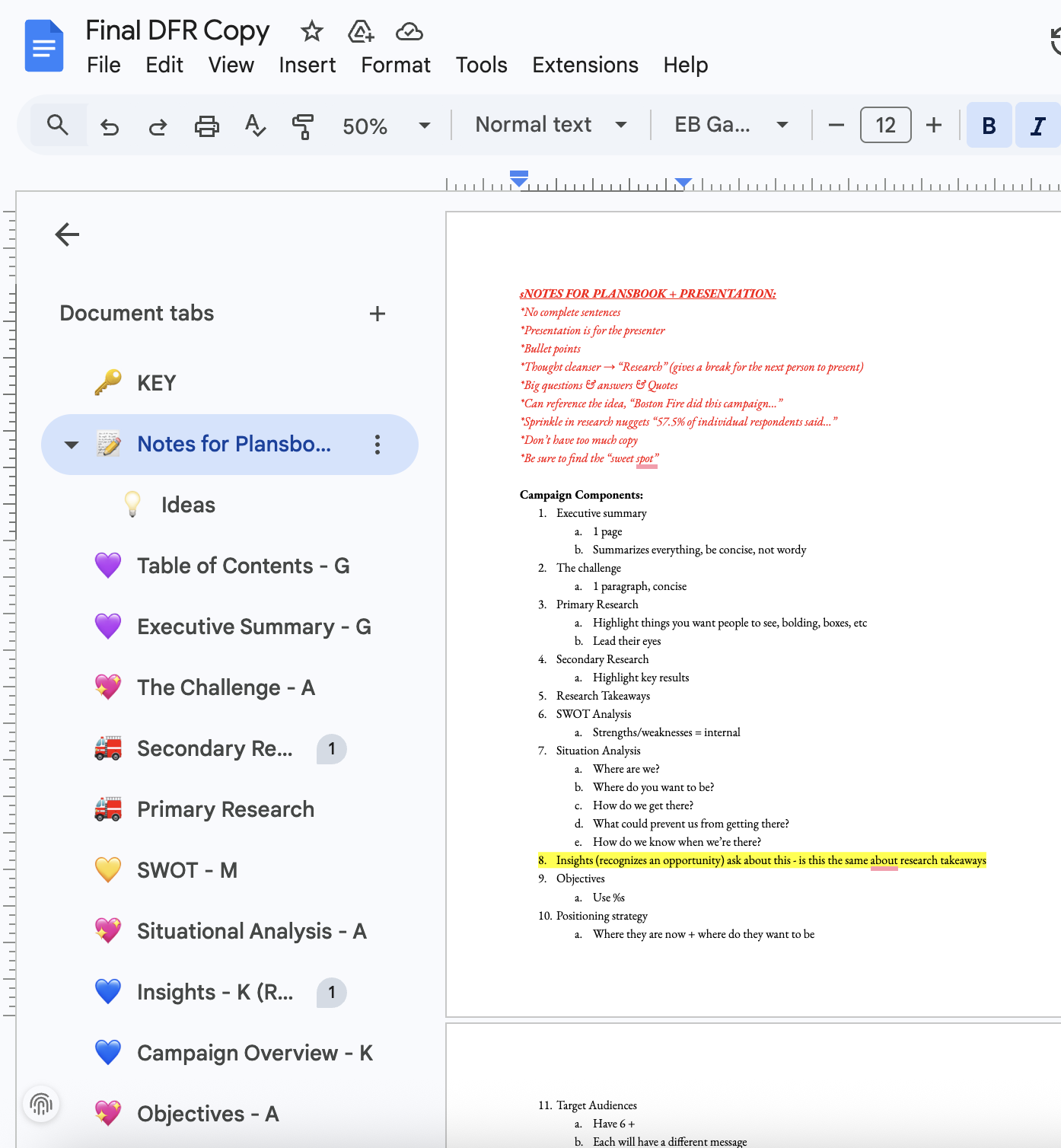Screen dimensions: 1061x1148
Task: Open the EB Garamond font dropdown
Action: (x=731, y=125)
